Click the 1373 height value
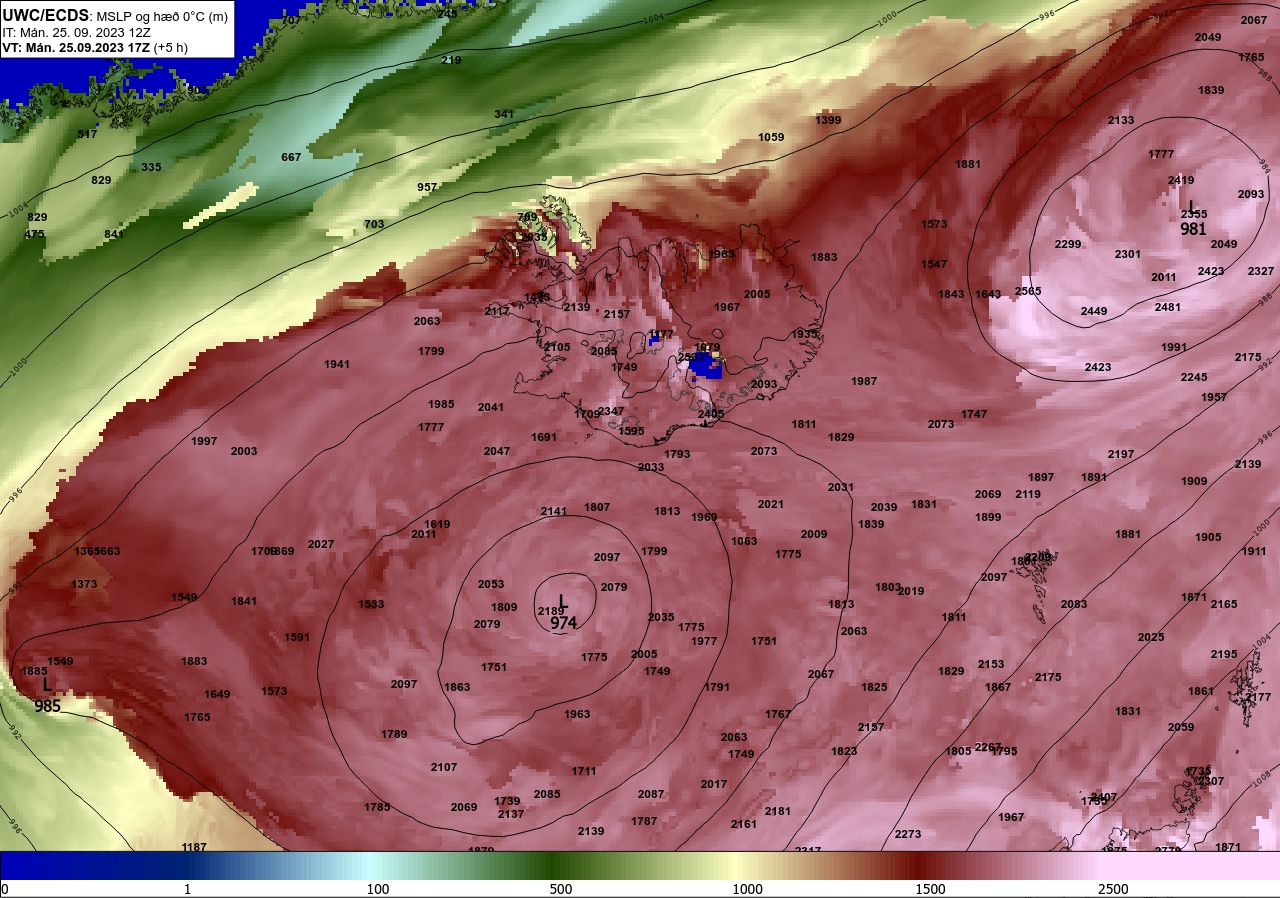Image resolution: width=1280 pixels, height=898 pixels. [x=84, y=584]
